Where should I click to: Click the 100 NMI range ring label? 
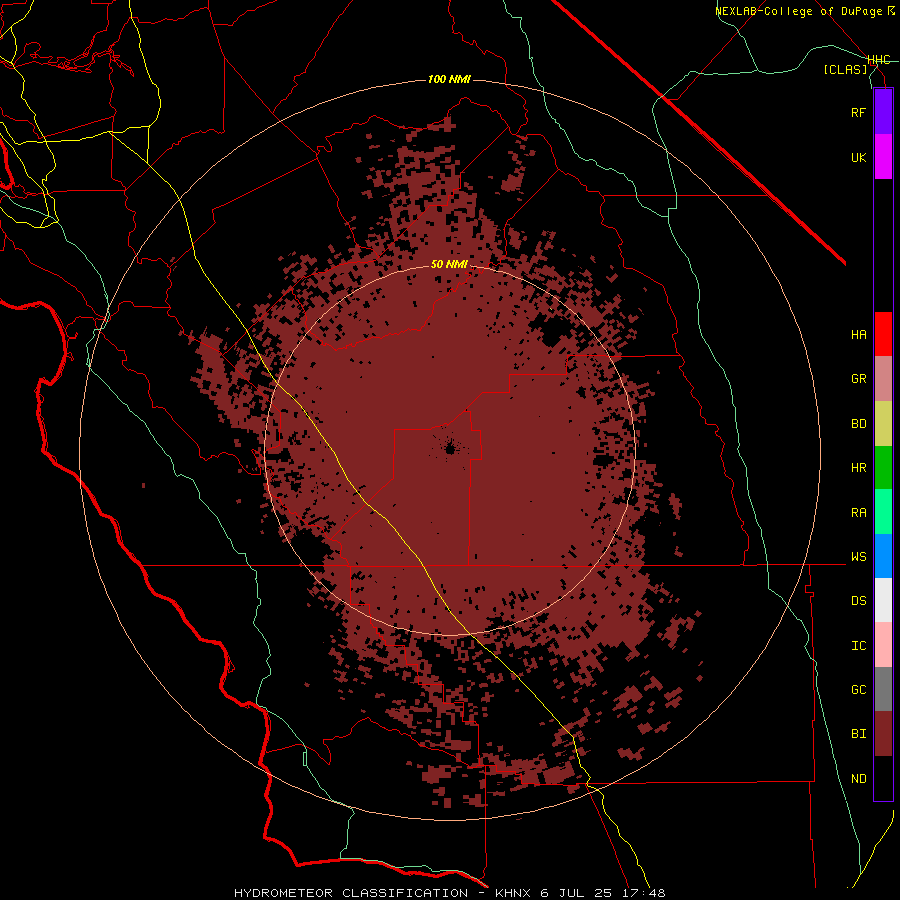click(x=449, y=79)
